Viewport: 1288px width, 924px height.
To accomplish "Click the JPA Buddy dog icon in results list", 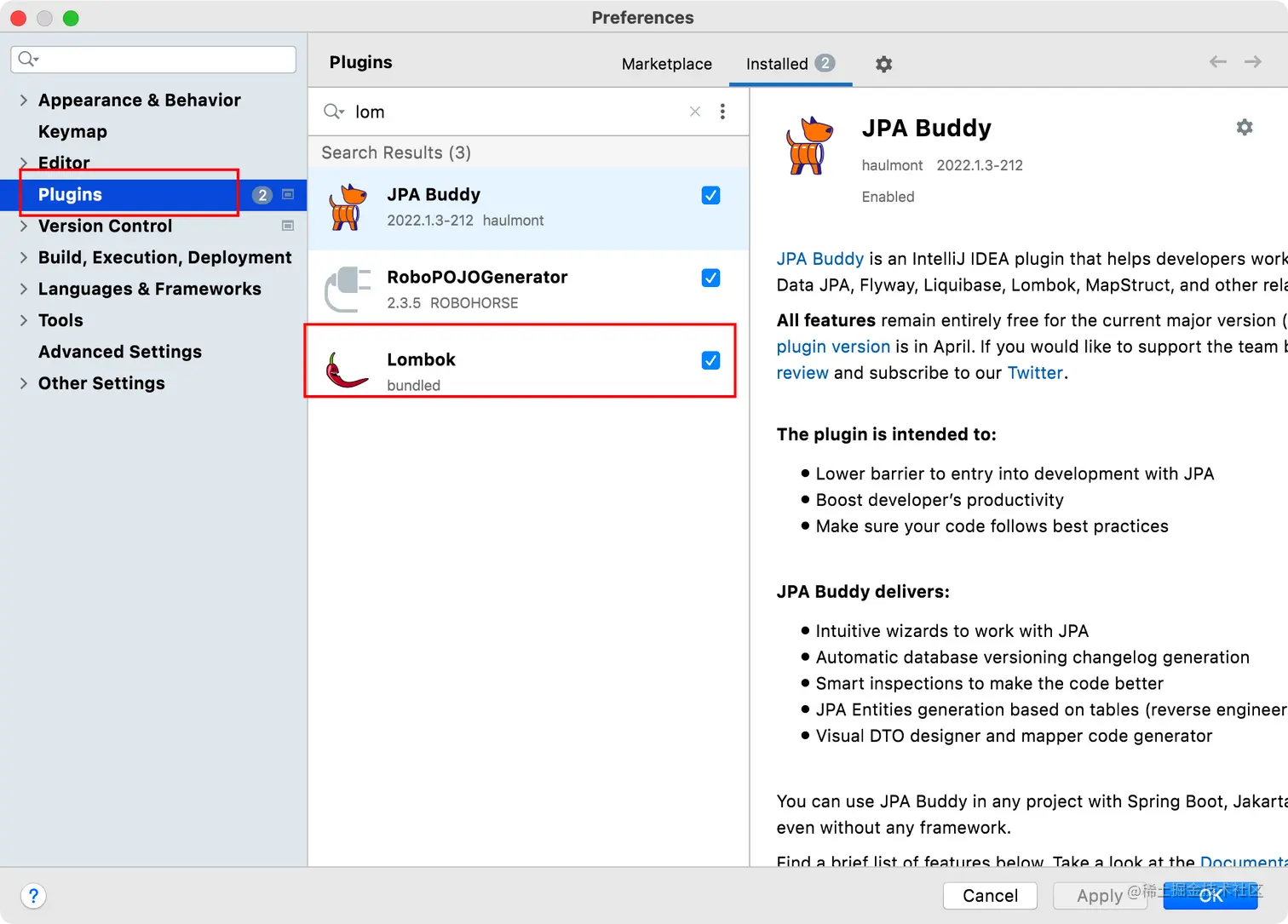I will coord(348,208).
